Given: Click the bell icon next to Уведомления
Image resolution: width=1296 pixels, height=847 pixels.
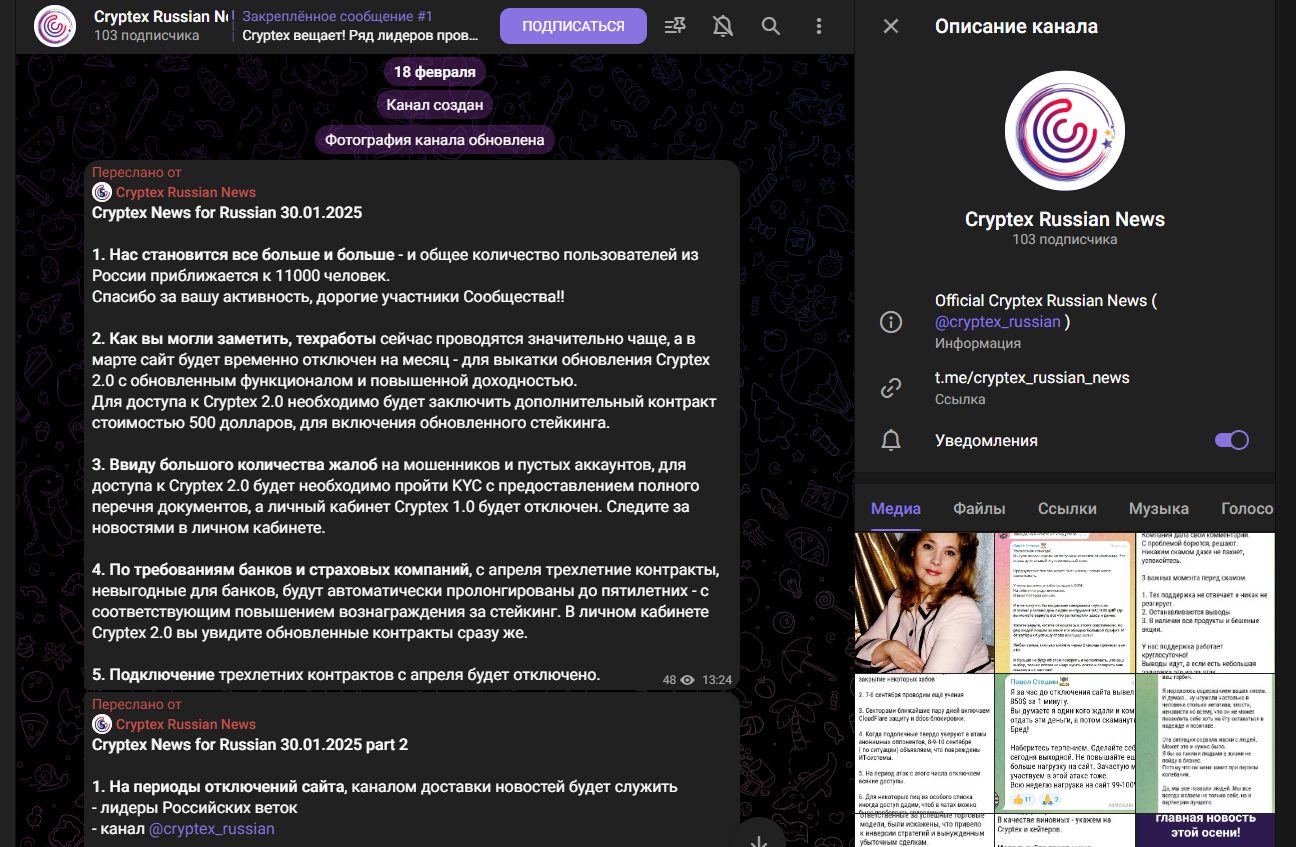Looking at the screenshot, I should click(x=890, y=441).
